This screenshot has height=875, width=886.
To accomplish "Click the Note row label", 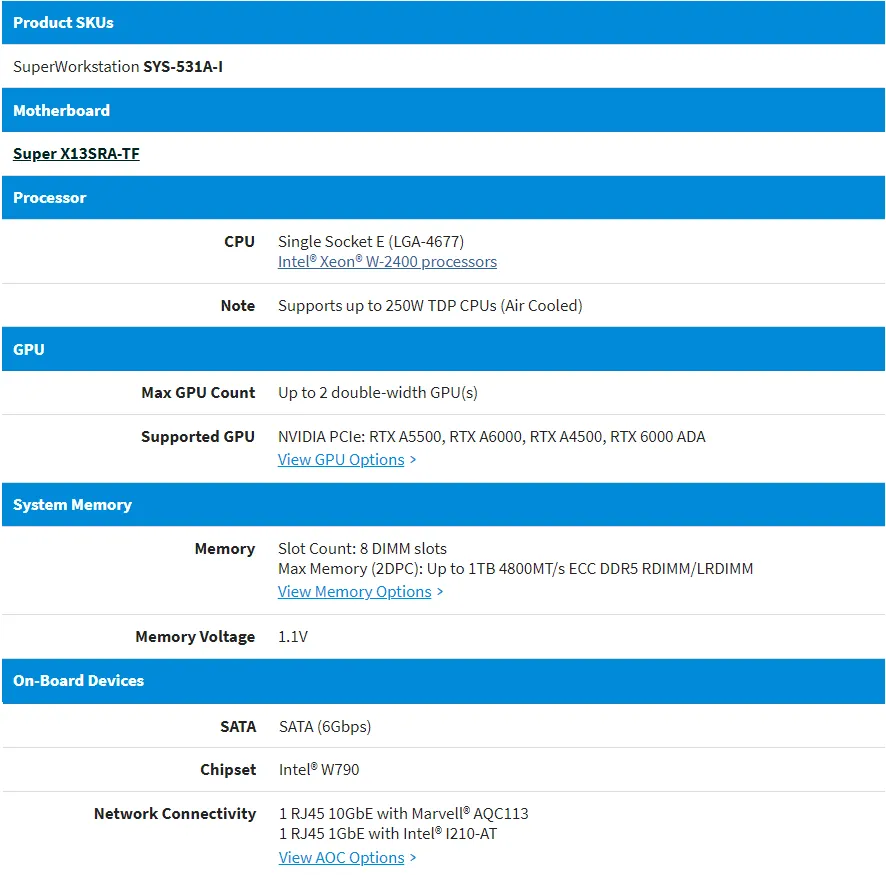I will coord(238,306).
